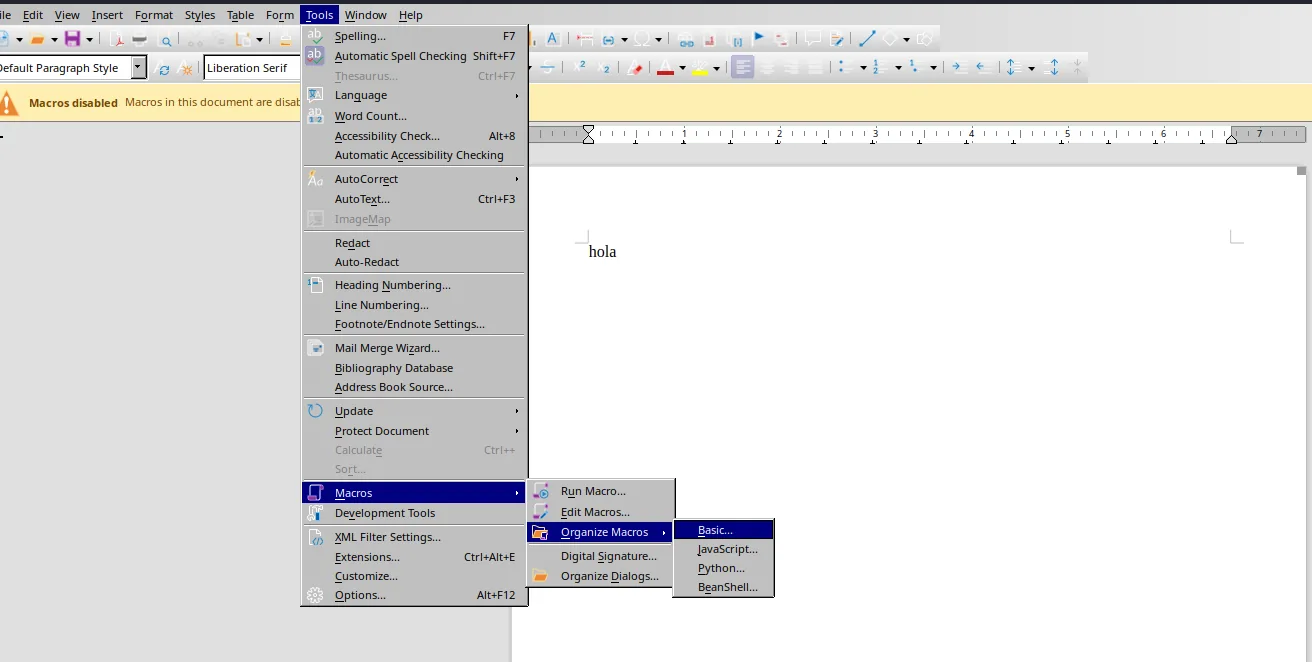The width and height of the screenshot is (1312, 662).
Task: Open the Save button dropdown arrow
Action: 89,40
